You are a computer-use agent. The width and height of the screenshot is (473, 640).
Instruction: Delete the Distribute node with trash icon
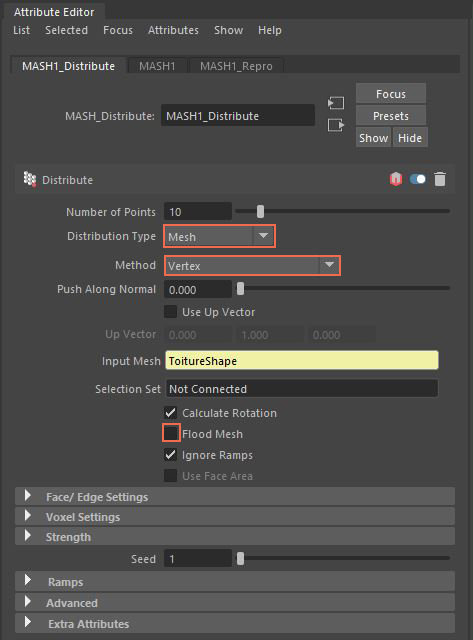[x=440, y=179]
